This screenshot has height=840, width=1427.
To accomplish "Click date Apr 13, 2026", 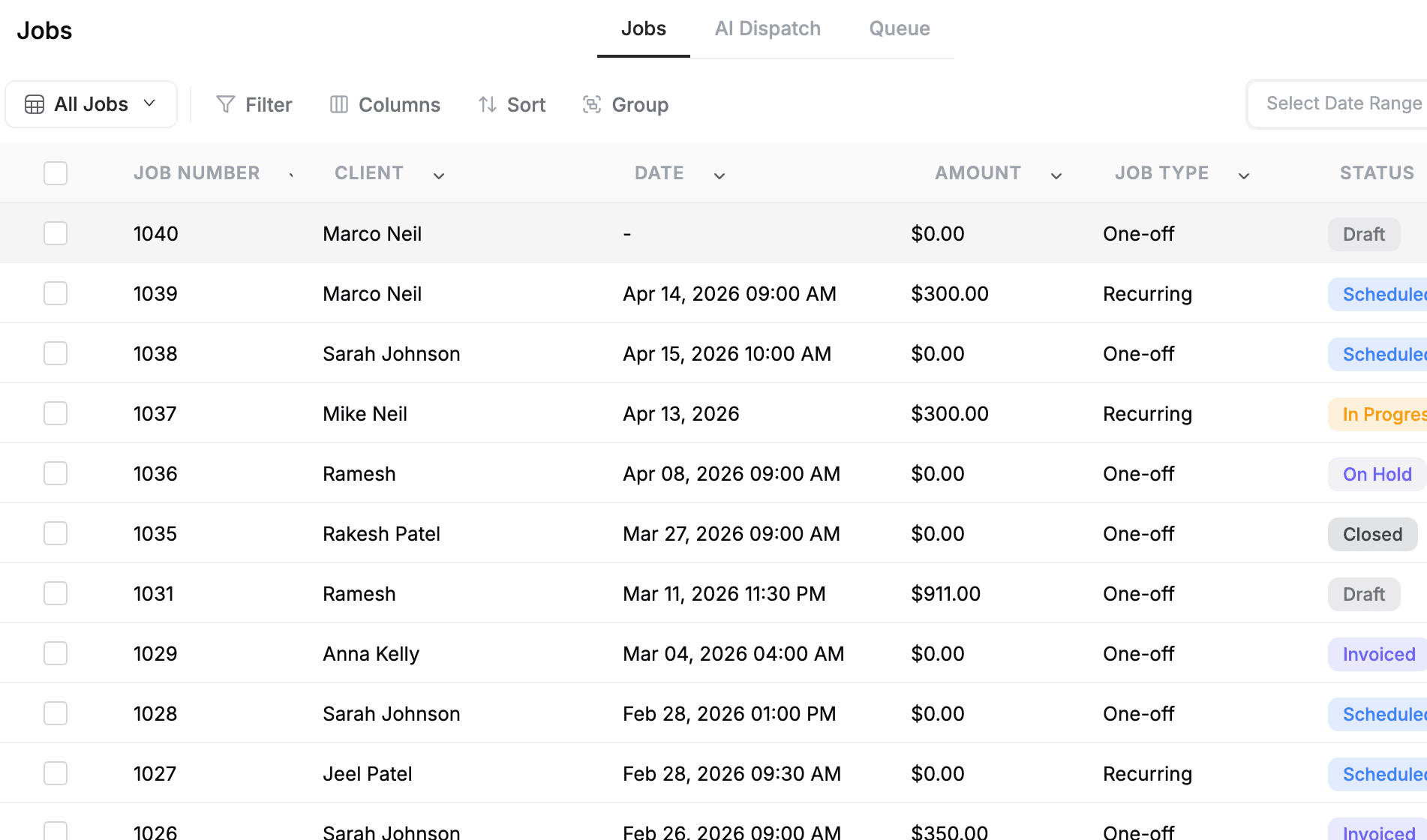I will point(681,414).
